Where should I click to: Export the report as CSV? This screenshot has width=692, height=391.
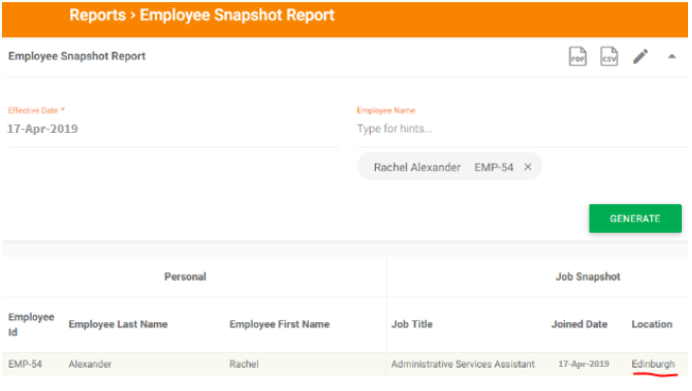click(x=609, y=56)
